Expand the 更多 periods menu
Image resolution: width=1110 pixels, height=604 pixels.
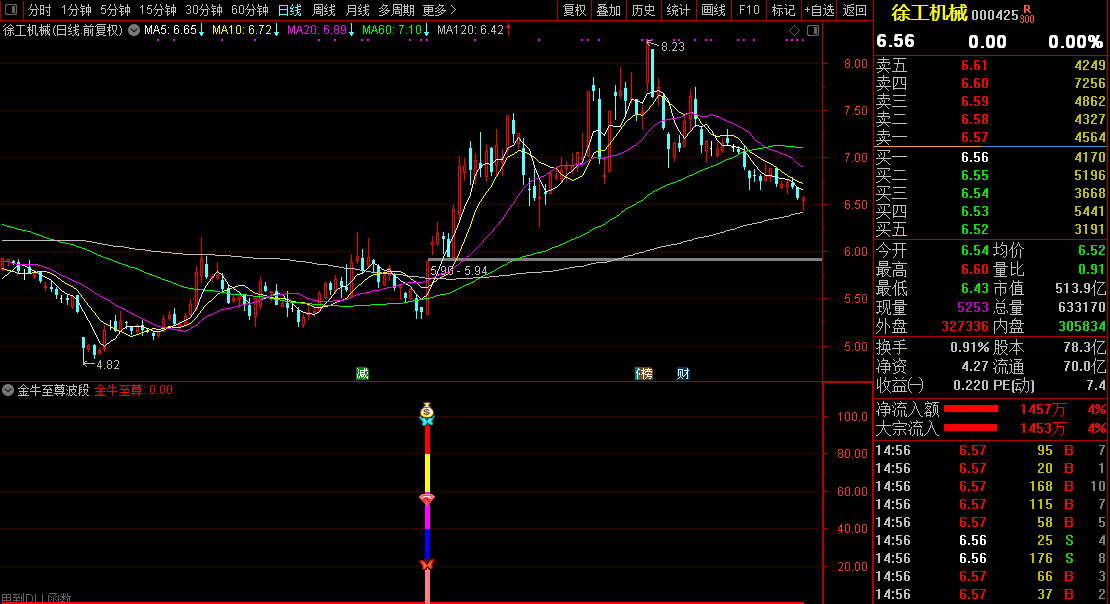[x=439, y=10]
